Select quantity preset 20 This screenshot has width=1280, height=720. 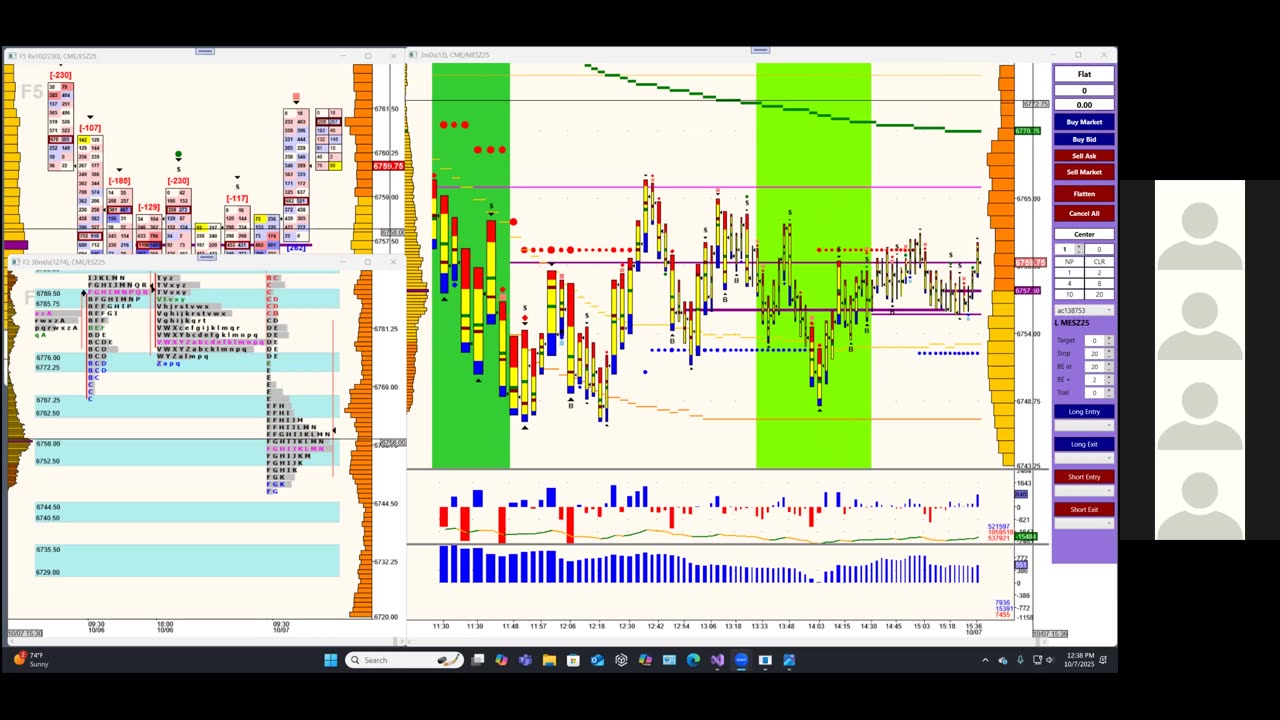(1099, 295)
